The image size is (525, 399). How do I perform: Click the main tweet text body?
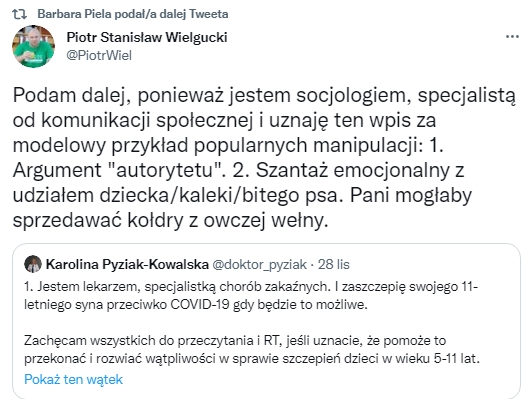[264, 158]
